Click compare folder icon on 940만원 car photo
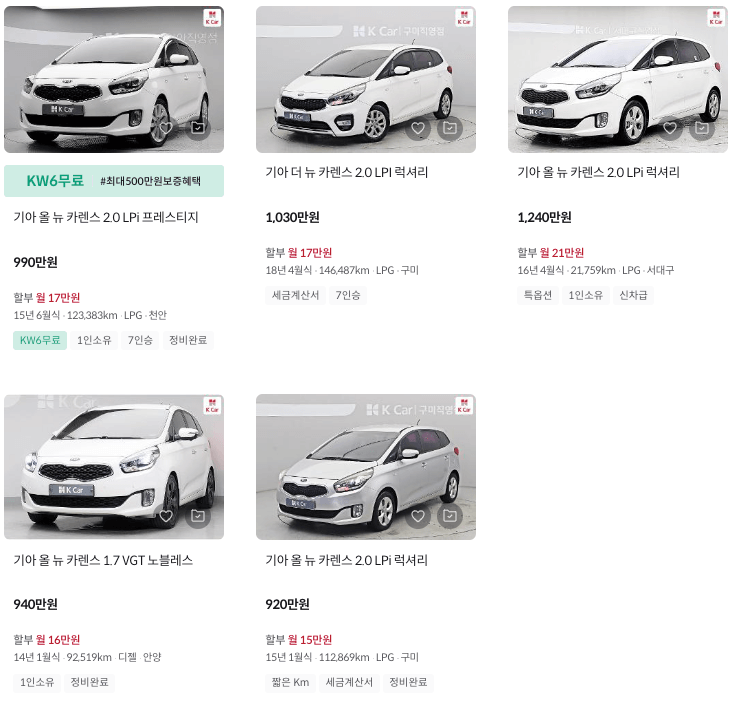Image resolution: width=732 pixels, height=702 pixels. click(198, 515)
